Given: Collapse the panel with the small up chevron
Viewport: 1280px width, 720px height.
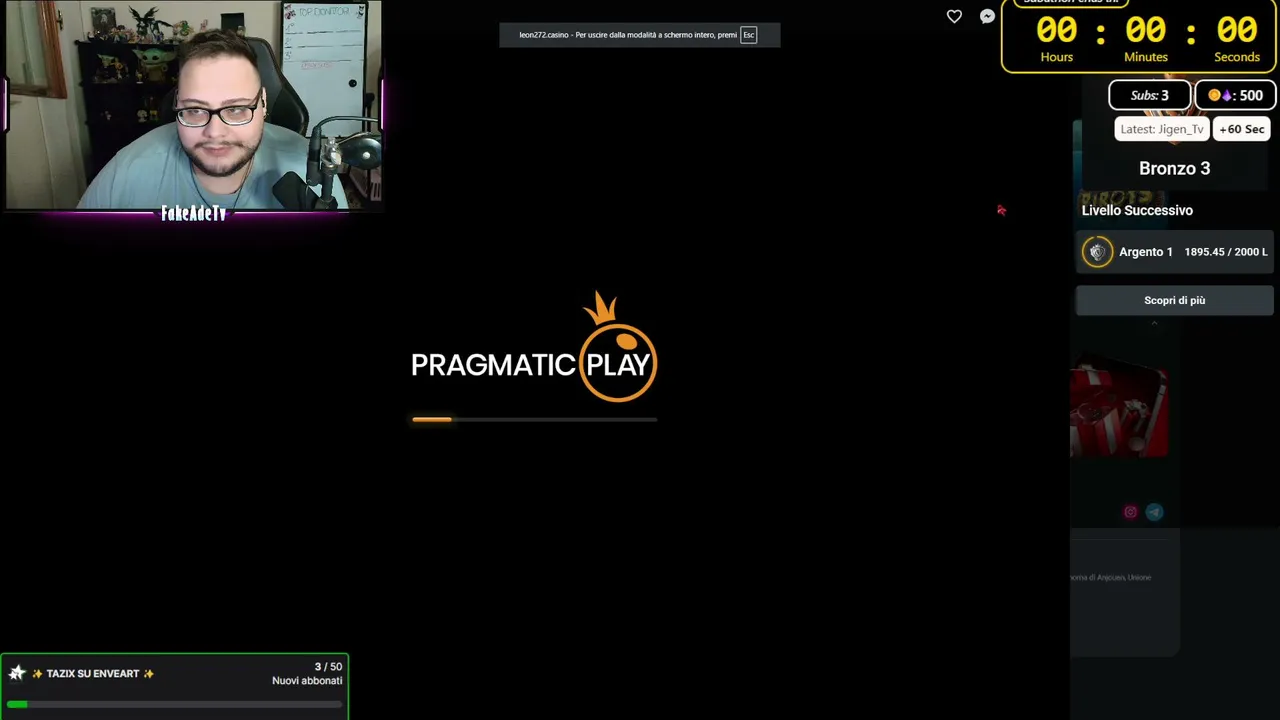Looking at the screenshot, I should (1154, 324).
